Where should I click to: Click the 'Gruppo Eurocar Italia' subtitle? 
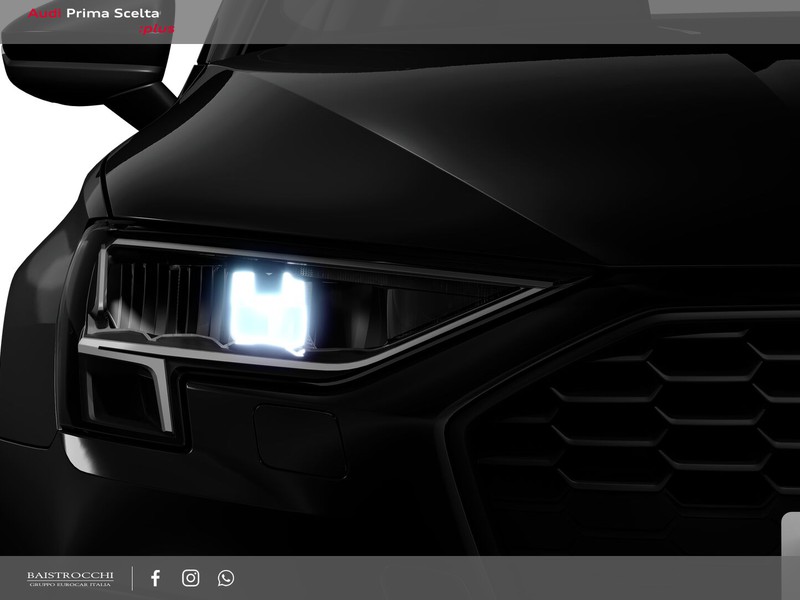(x=69, y=585)
